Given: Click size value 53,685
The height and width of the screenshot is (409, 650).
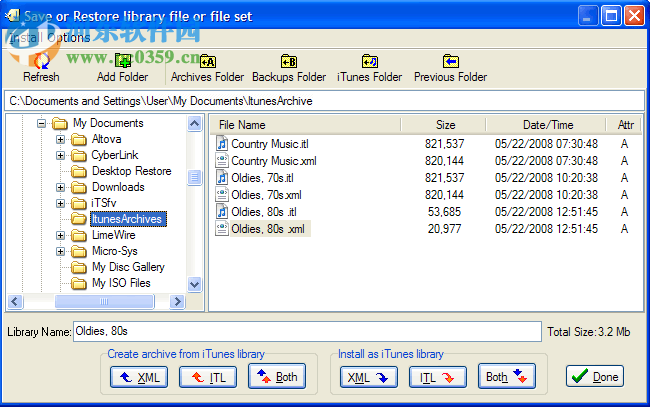Looking at the screenshot, I should (x=444, y=212).
